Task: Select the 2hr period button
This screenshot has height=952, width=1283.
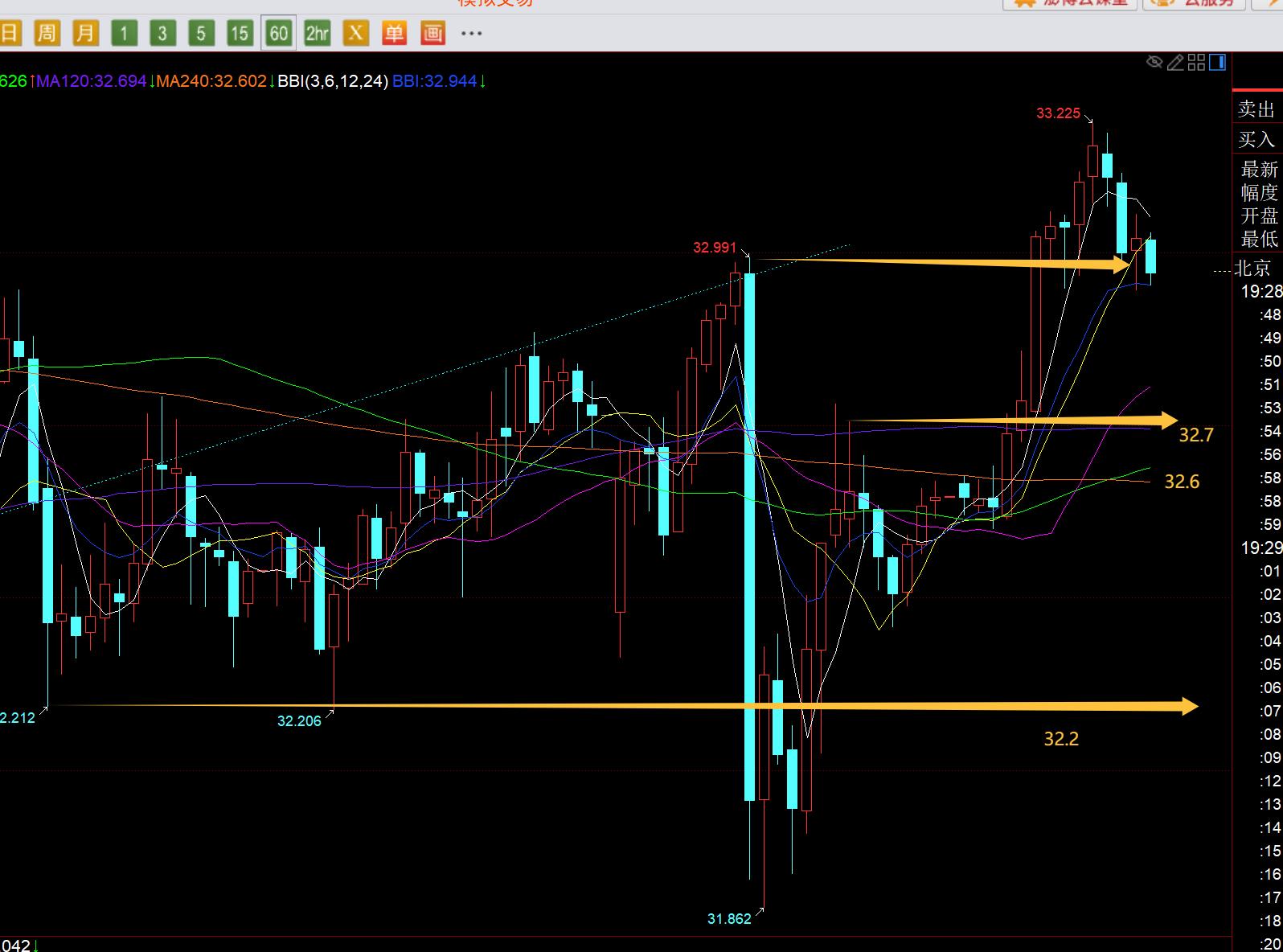Action: click(317, 33)
